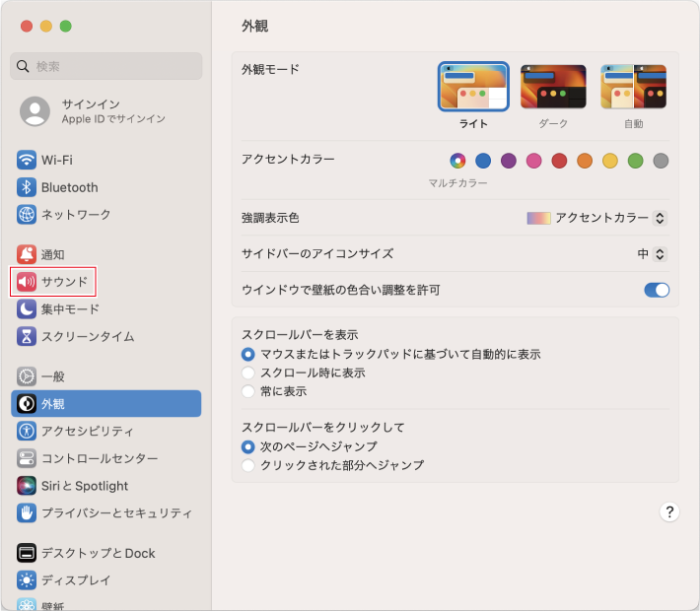Click the Bluetooth icon in sidebar
The height and width of the screenshot is (611, 700).
tap(26, 187)
